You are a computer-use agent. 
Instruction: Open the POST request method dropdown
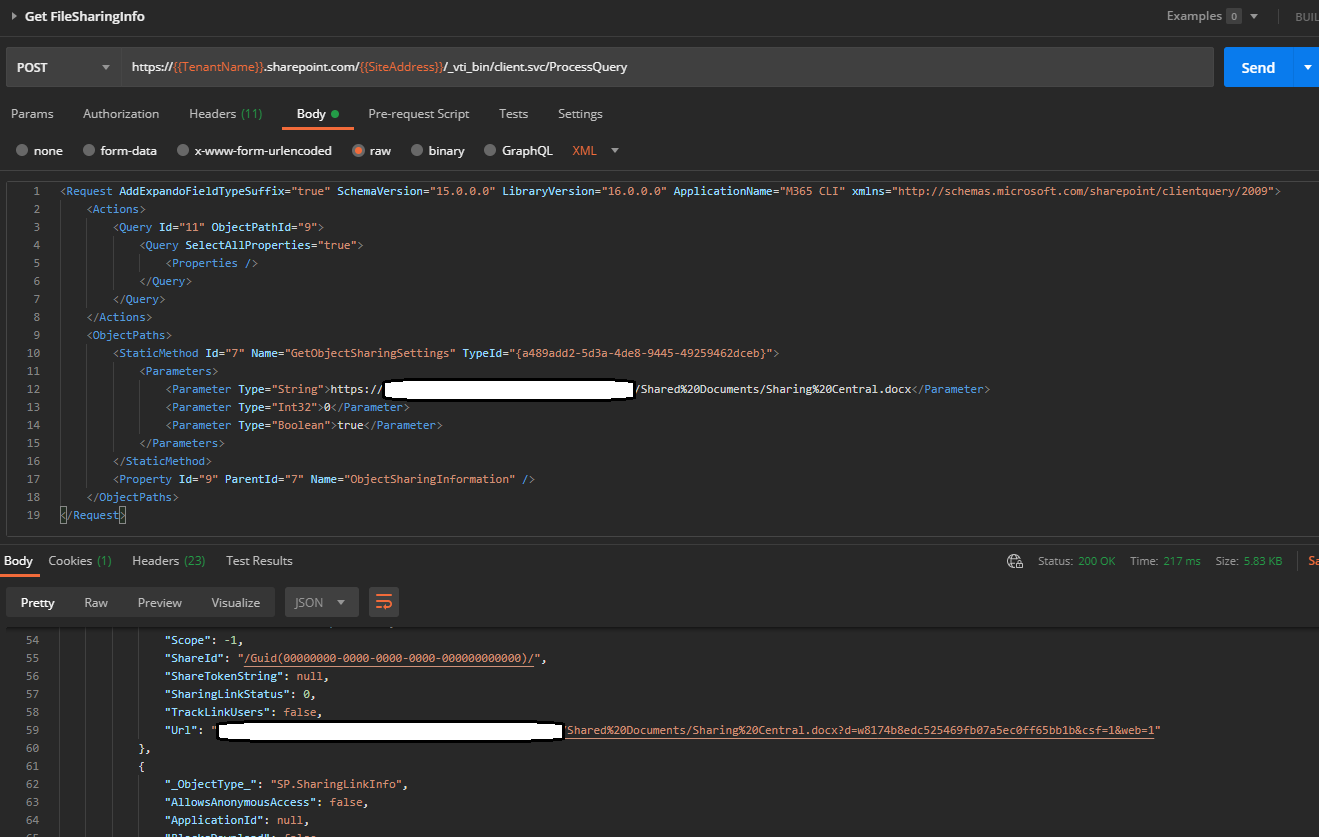(x=62, y=66)
